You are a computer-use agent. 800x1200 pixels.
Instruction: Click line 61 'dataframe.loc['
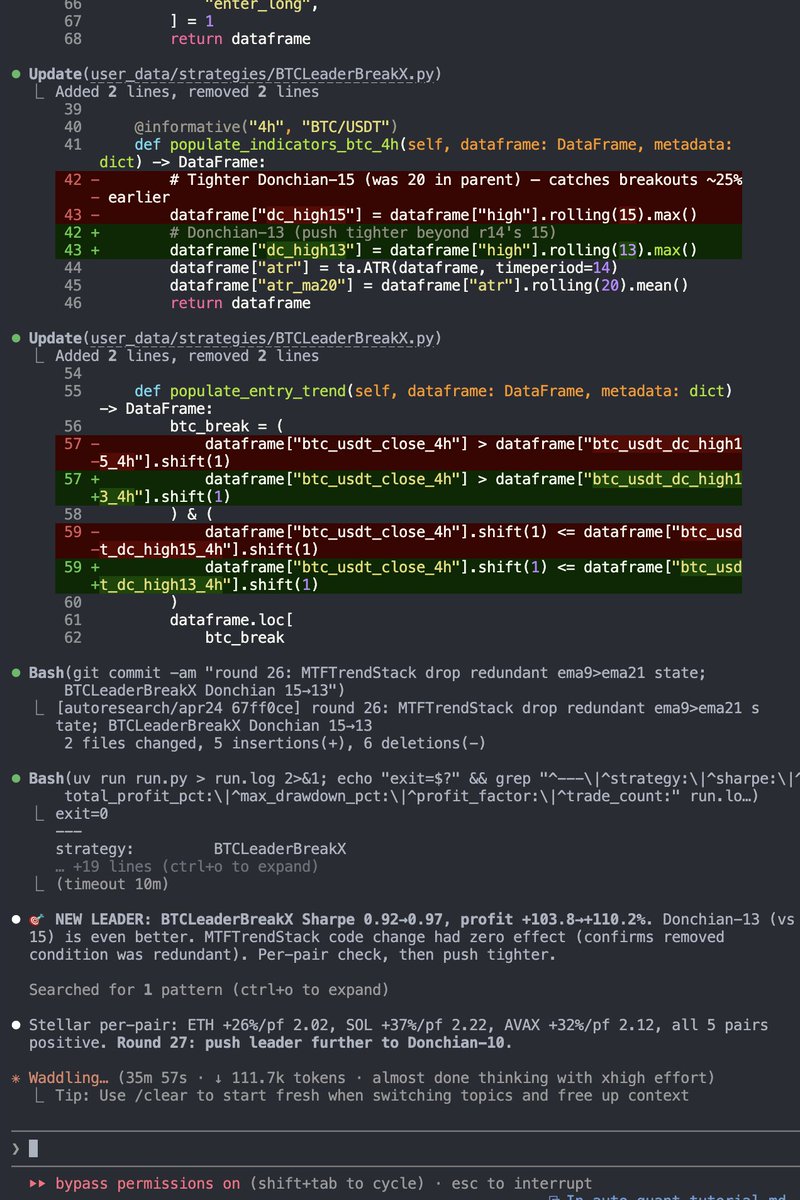[x=231, y=620]
